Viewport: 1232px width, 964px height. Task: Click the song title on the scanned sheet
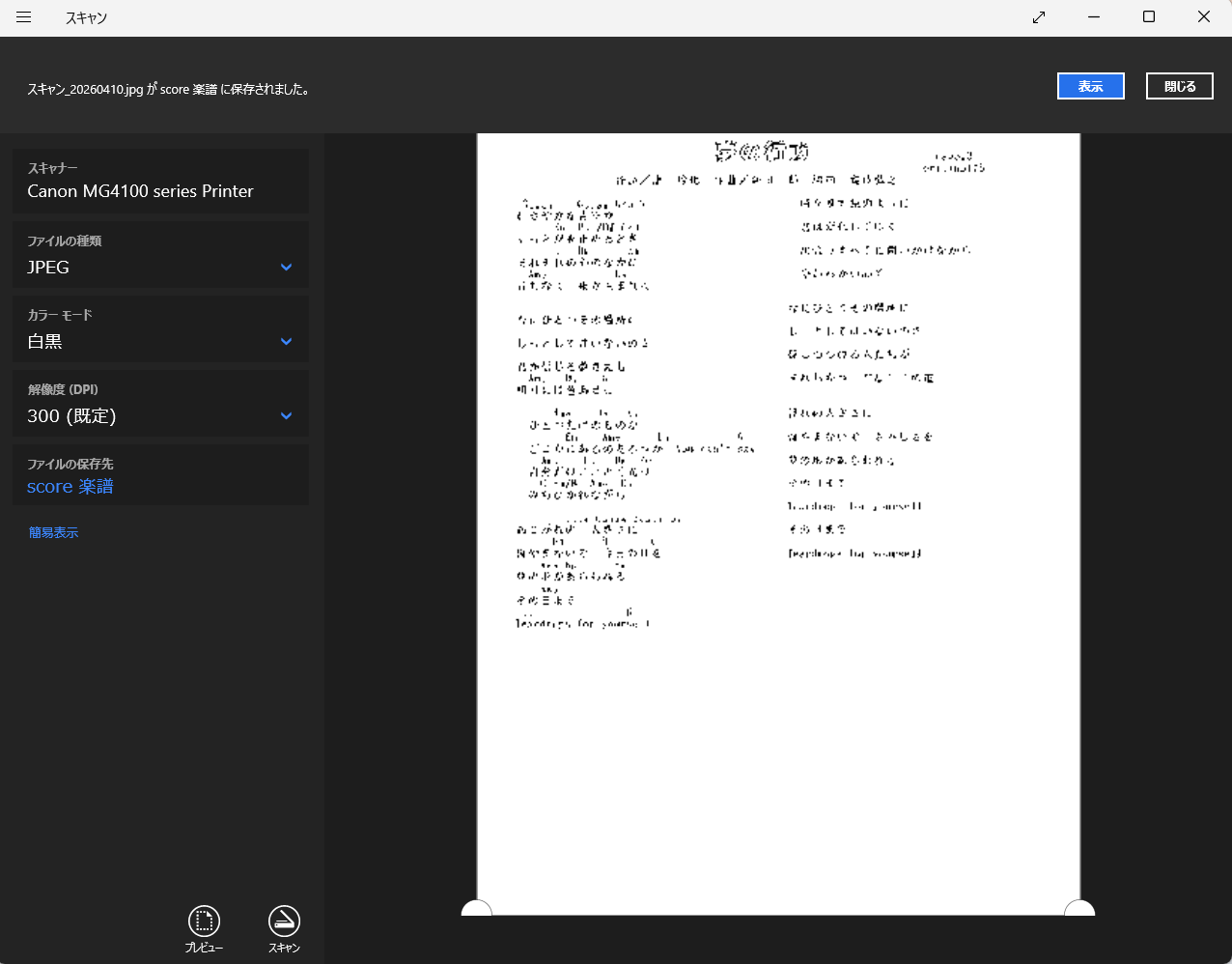[762, 152]
